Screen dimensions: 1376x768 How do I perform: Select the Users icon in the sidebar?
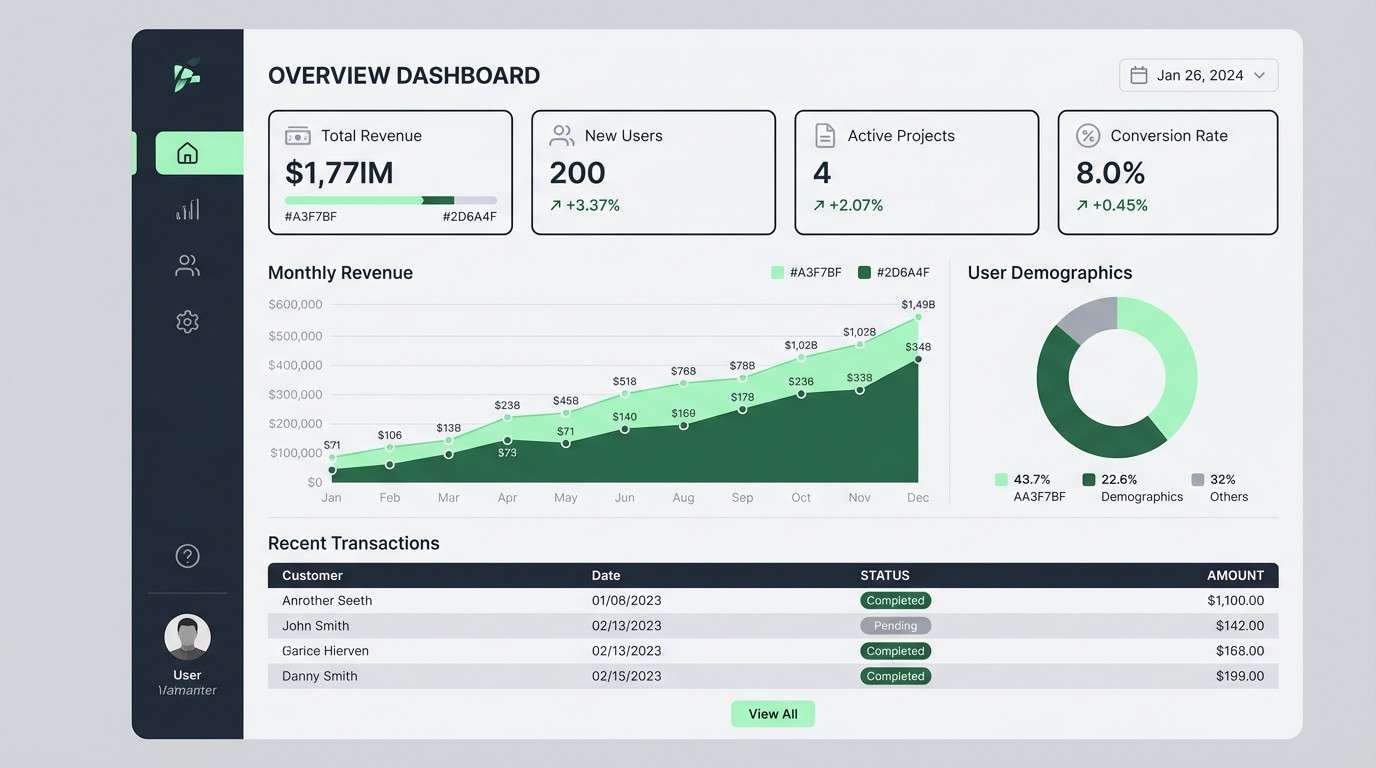[187, 264]
